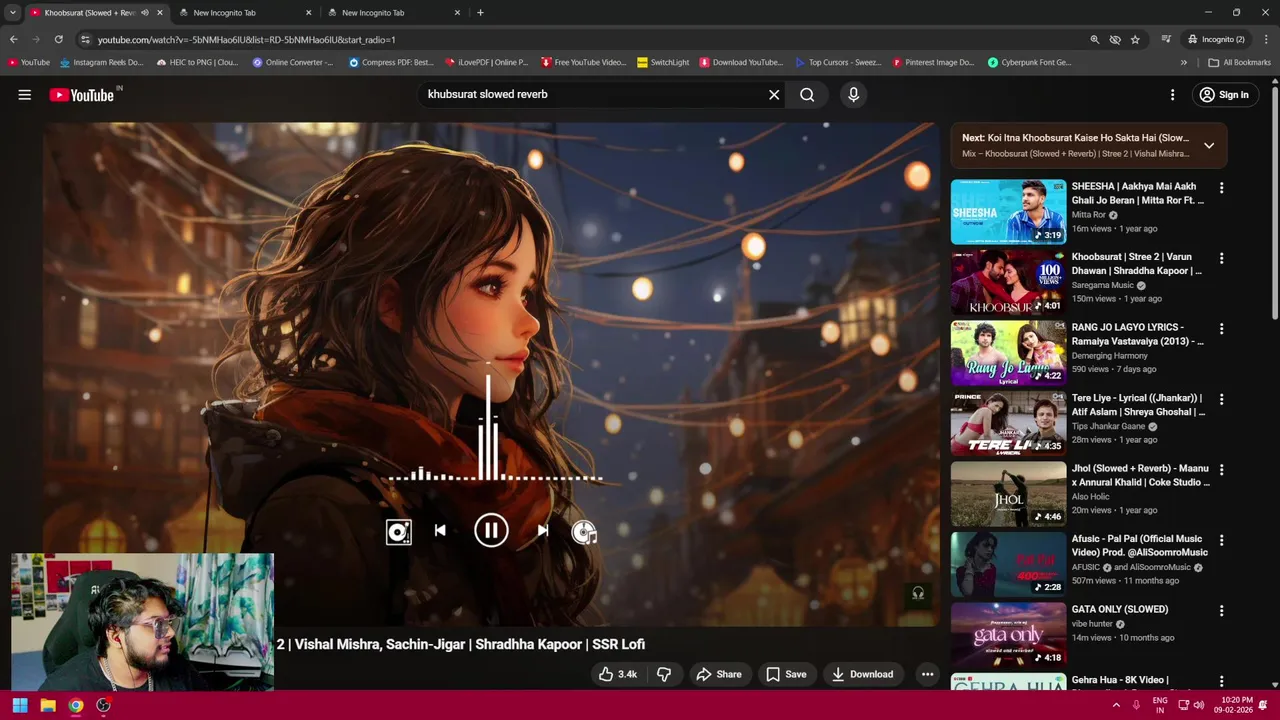The width and height of the screenshot is (1280, 720).
Task: Open All Bookmarks folder
Action: 1240,62
